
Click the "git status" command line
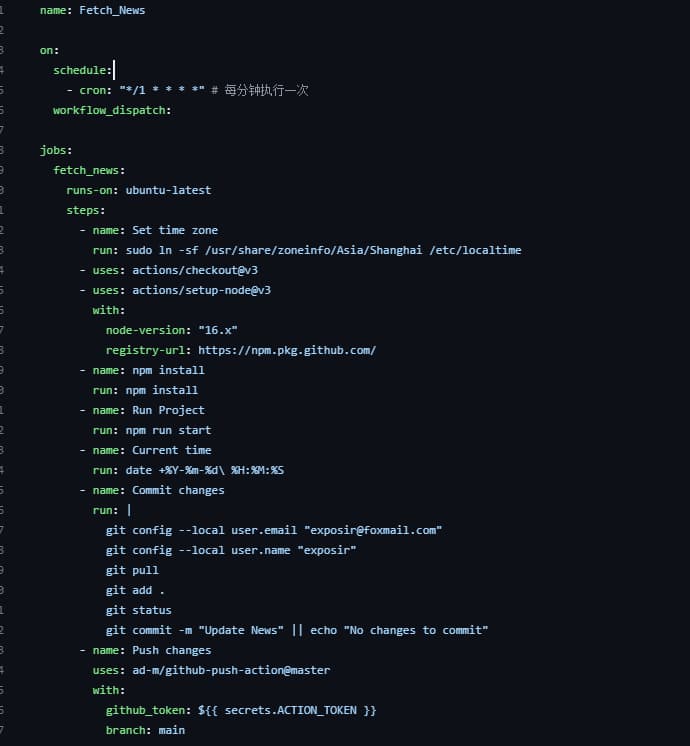(138, 610)
